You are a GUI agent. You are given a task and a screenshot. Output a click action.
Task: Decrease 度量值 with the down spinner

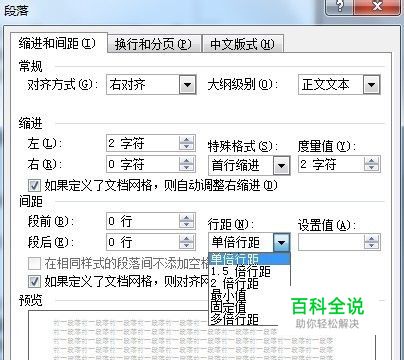(x=372, y=168)
